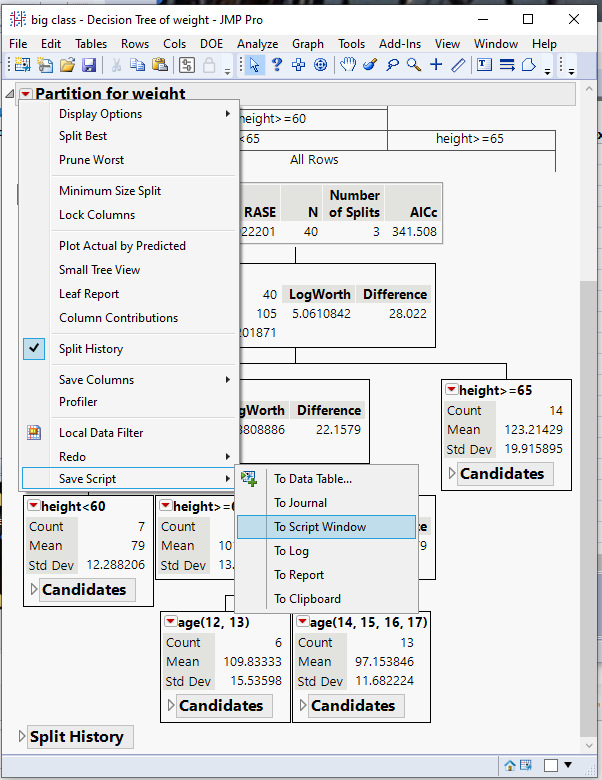The height and width of the screenshot is (780, 602).
Task: Open the Display Options submenu
Action: point(130,114)
